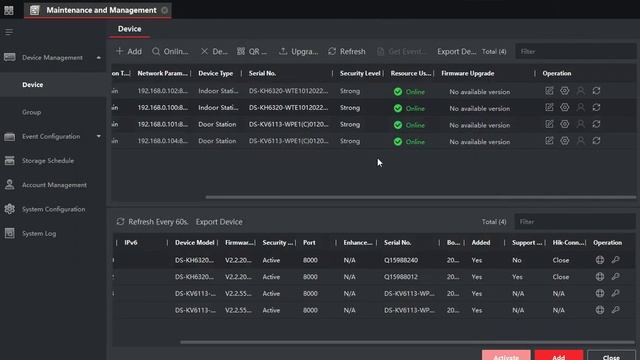Image resolution: width=640 pixels, height=360 pixels.
Task: Focus the online devices Filter field
Action: (575, 222)
